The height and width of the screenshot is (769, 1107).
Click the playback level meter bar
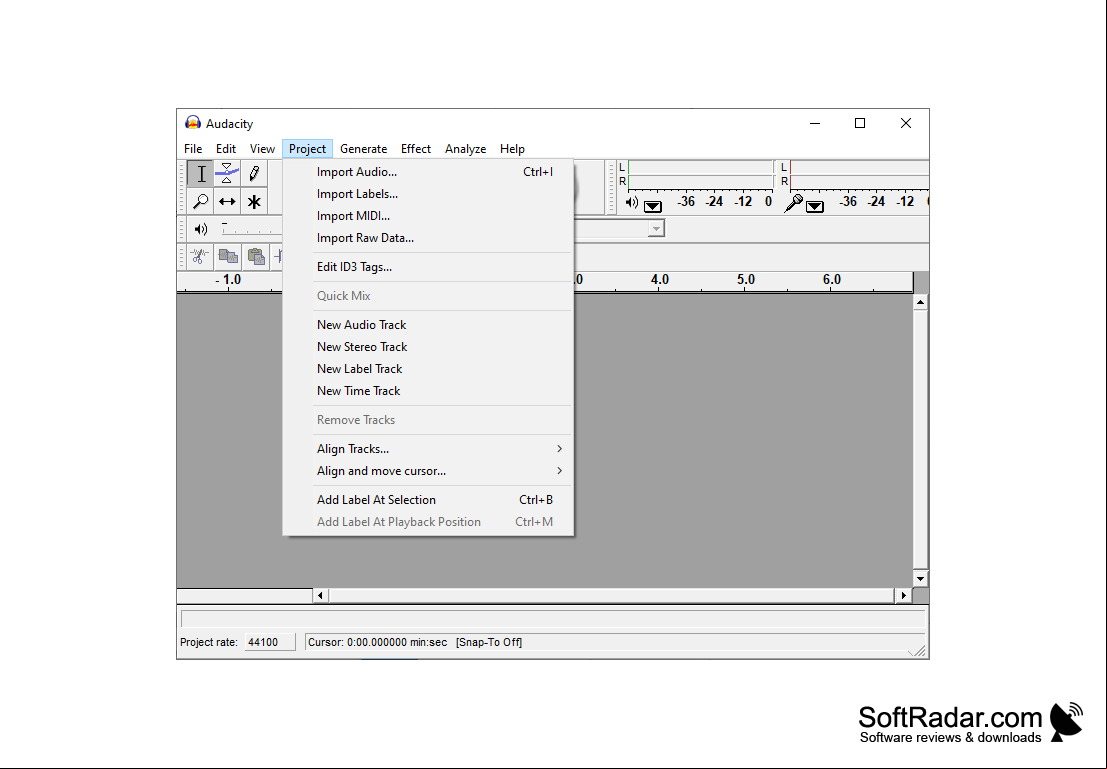(701, 174)
